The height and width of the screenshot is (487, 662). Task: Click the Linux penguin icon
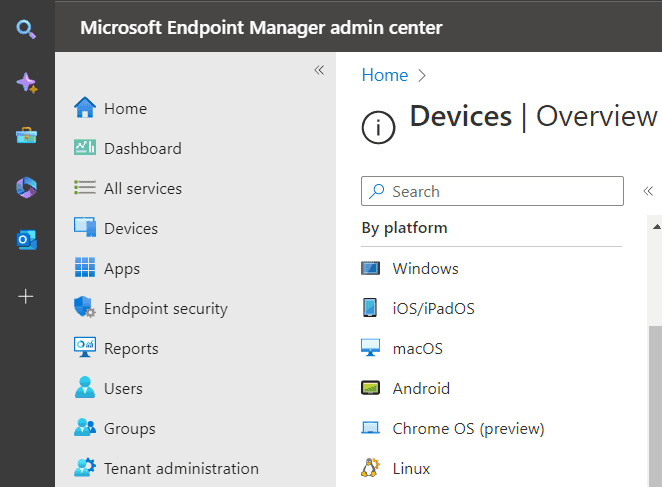point(371,468)
